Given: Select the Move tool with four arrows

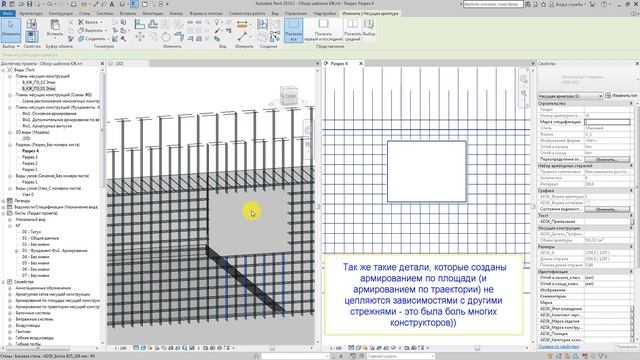Looking at the screenshot, I should pyautogui.click(x=140, y=37).
